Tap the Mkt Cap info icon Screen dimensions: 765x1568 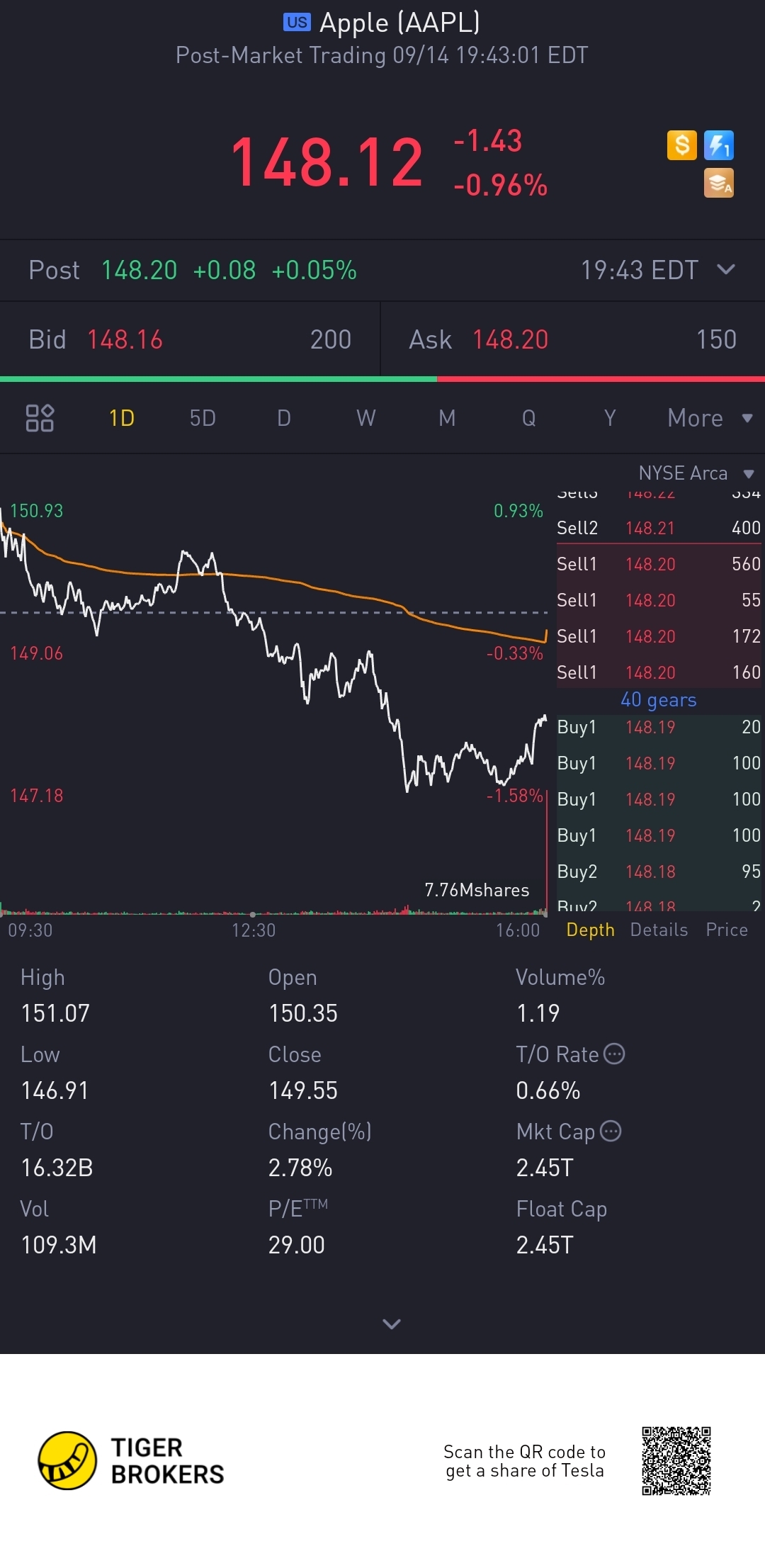click(611, 1131)
